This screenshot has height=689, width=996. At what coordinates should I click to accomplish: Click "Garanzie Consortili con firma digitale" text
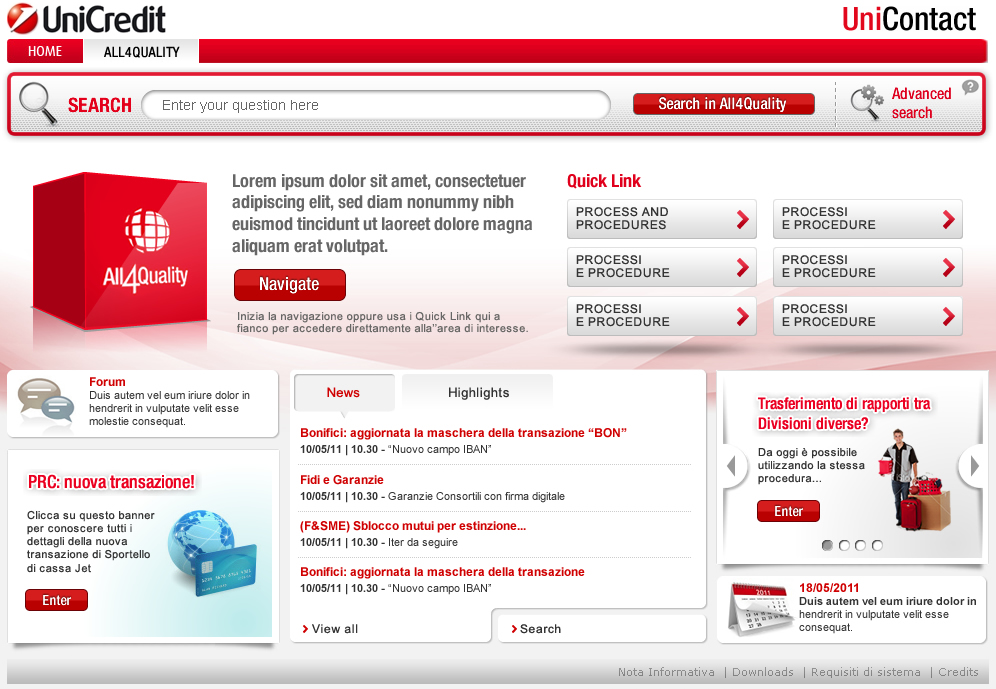tap(476, 496)
